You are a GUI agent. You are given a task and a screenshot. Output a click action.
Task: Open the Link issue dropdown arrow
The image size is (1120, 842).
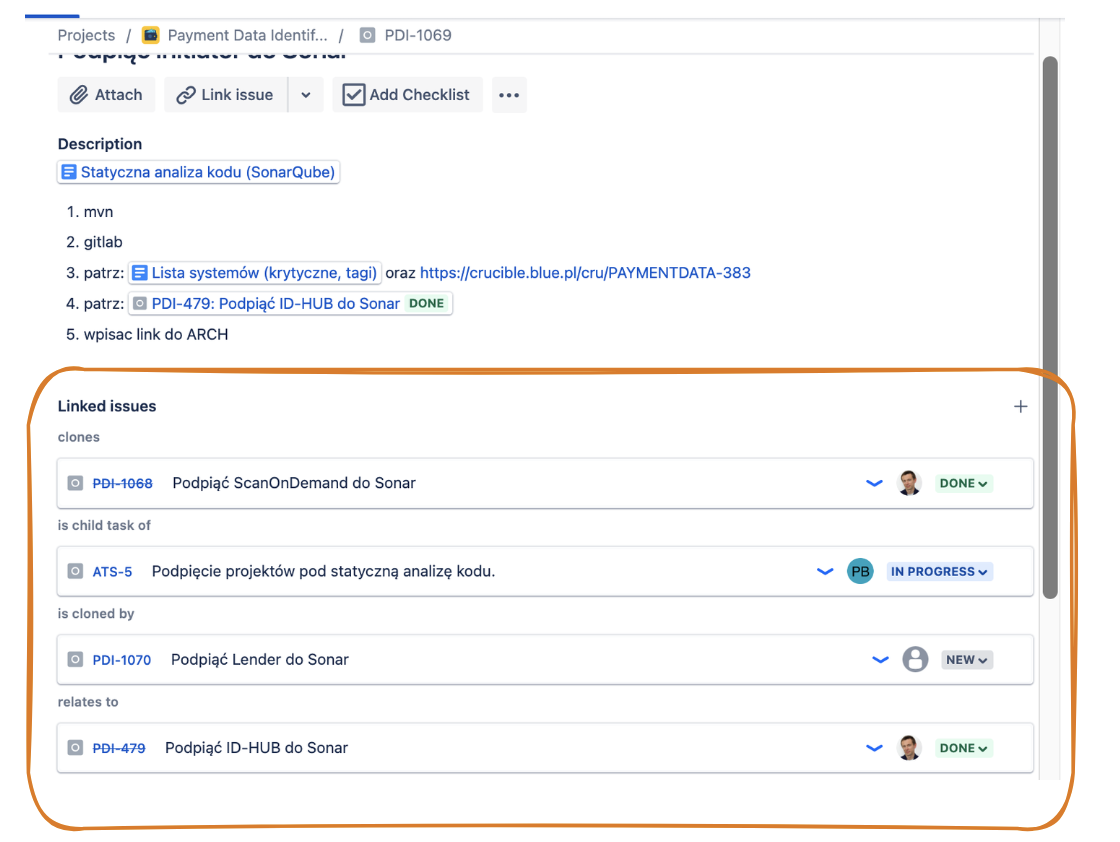tap(306, 95)
